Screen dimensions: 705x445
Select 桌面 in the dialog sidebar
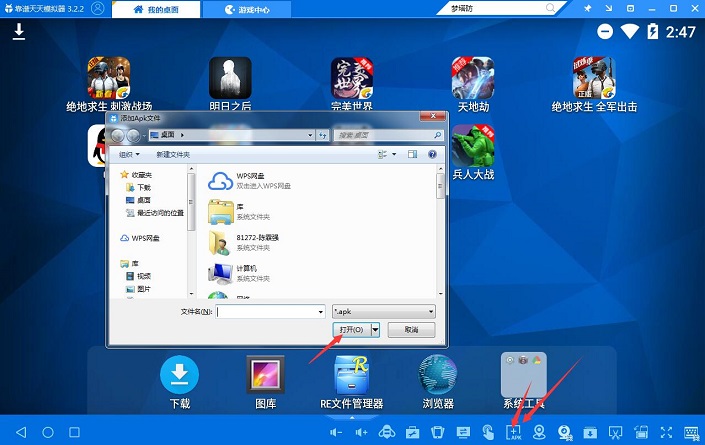(138, 200)
